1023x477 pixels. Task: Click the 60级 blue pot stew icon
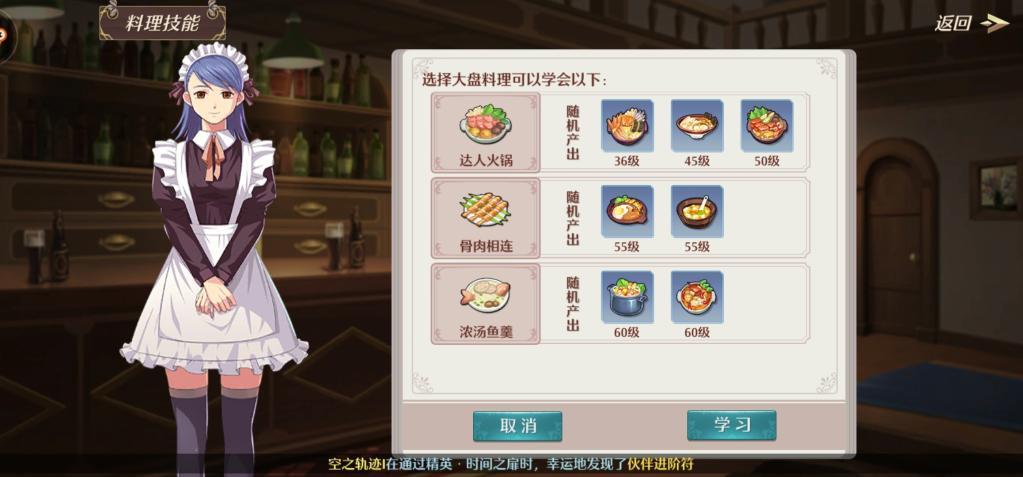click(x=627, y=297)
